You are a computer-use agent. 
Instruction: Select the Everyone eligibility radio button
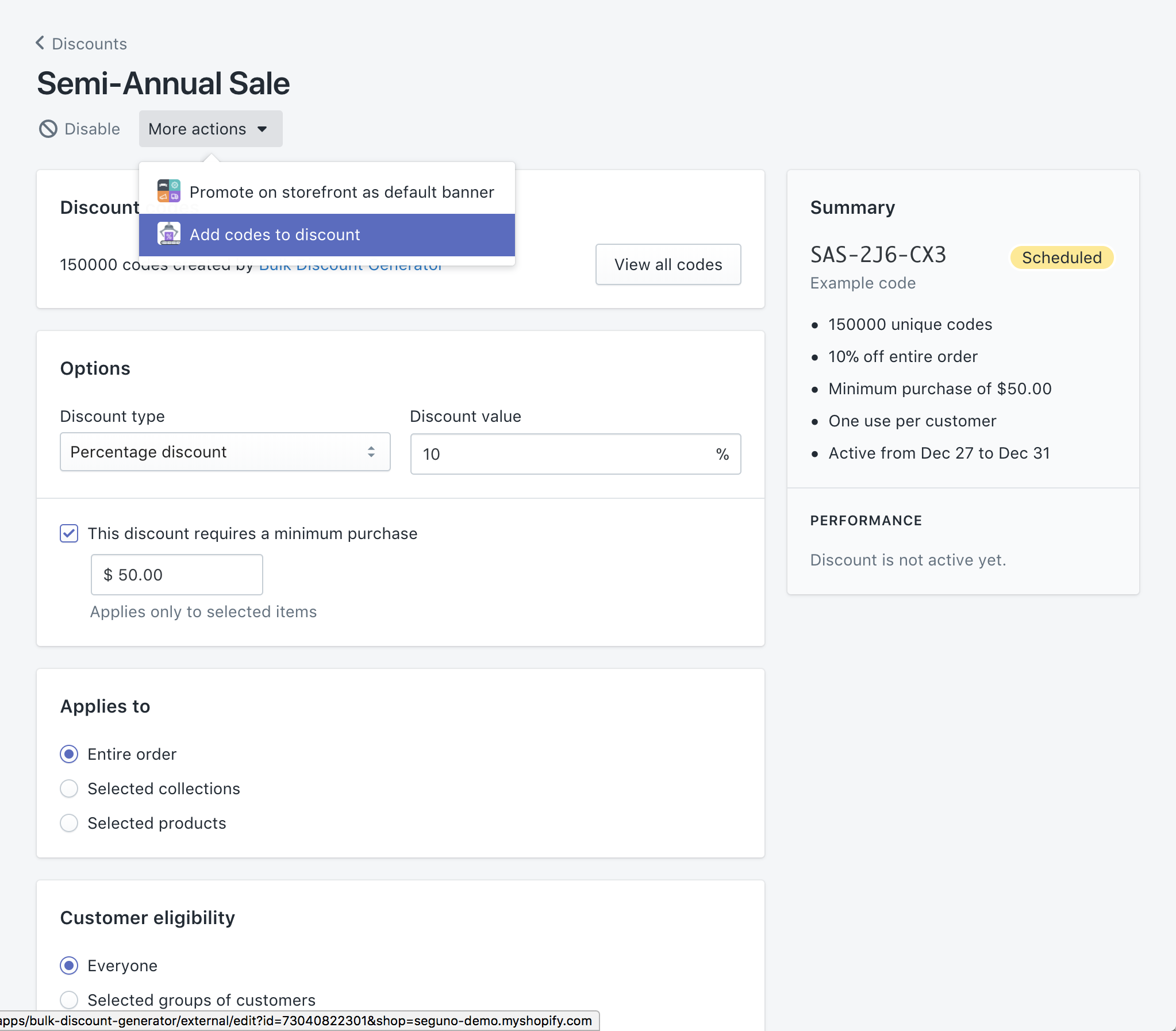69,965
